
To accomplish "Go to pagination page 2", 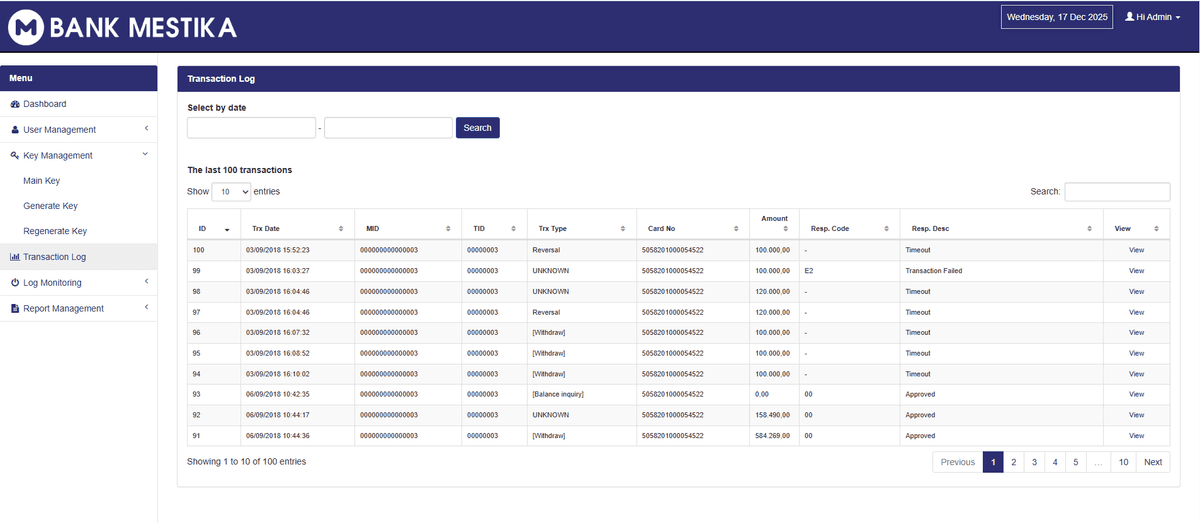I will 1014,462.
